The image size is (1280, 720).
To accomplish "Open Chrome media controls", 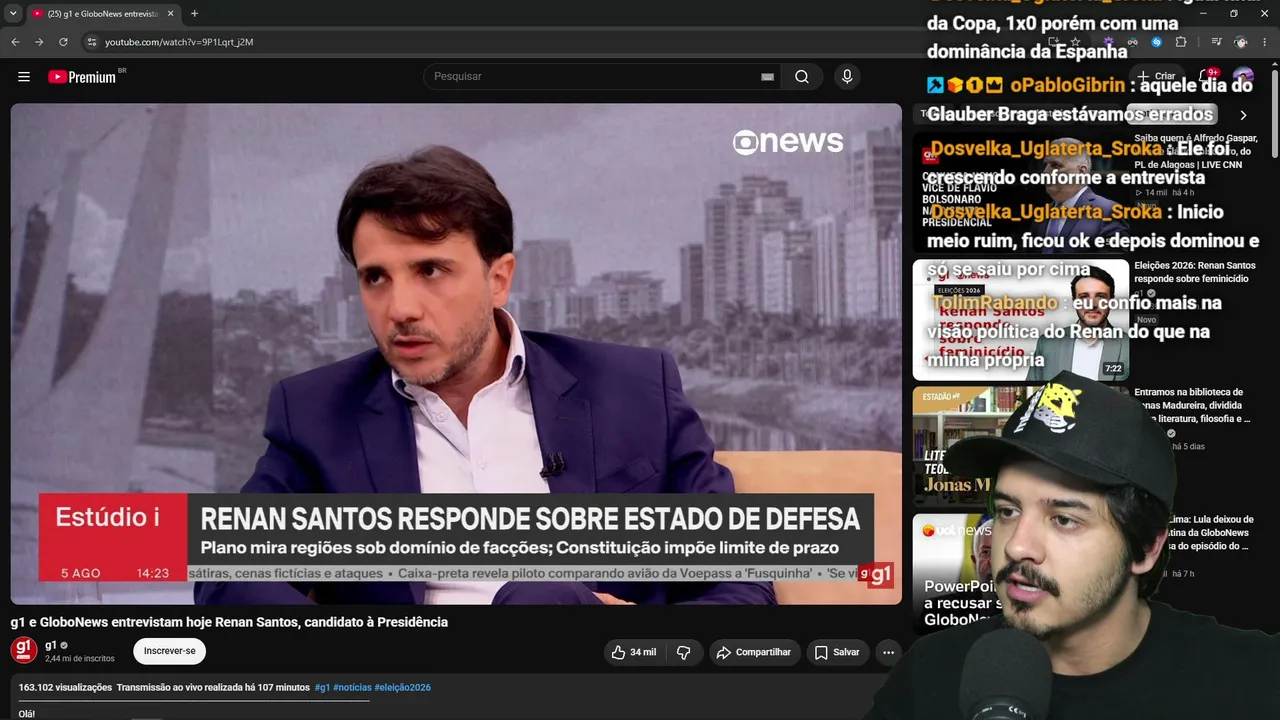I will click(1216, 42).
